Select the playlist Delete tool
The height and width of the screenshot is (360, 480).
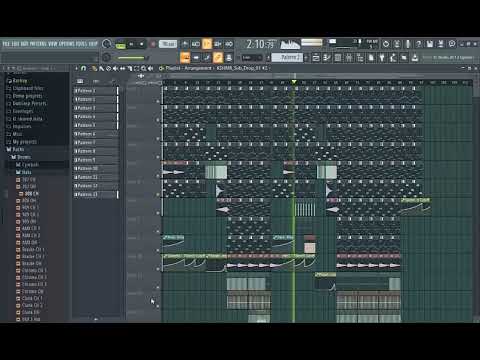click(x=108, y=68)
